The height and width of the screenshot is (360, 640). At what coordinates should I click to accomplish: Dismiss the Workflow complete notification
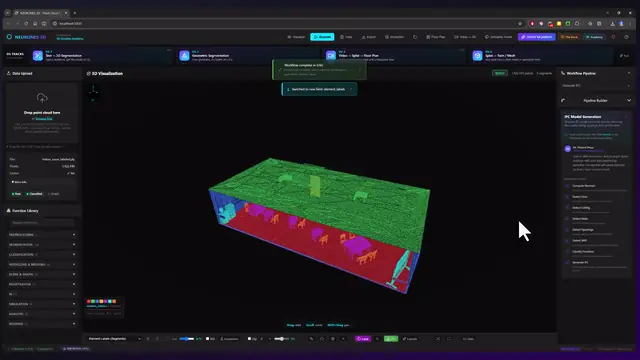(x=360, y=70)
